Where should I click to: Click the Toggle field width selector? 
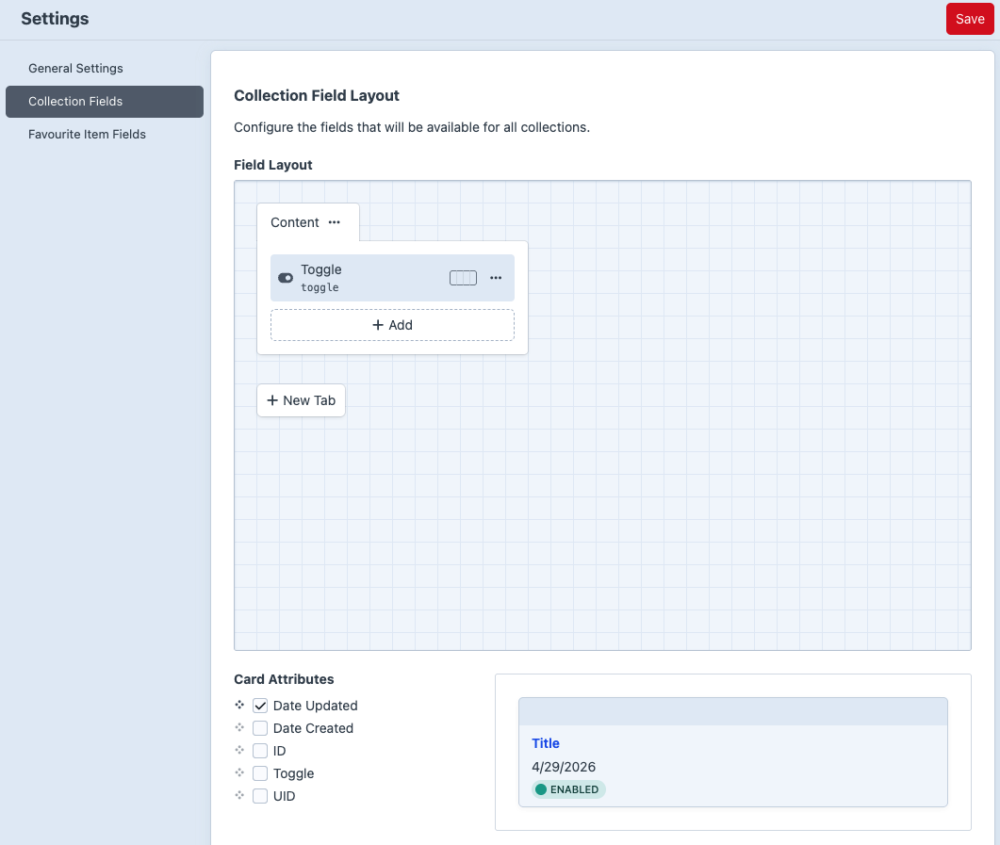[463, 277]
